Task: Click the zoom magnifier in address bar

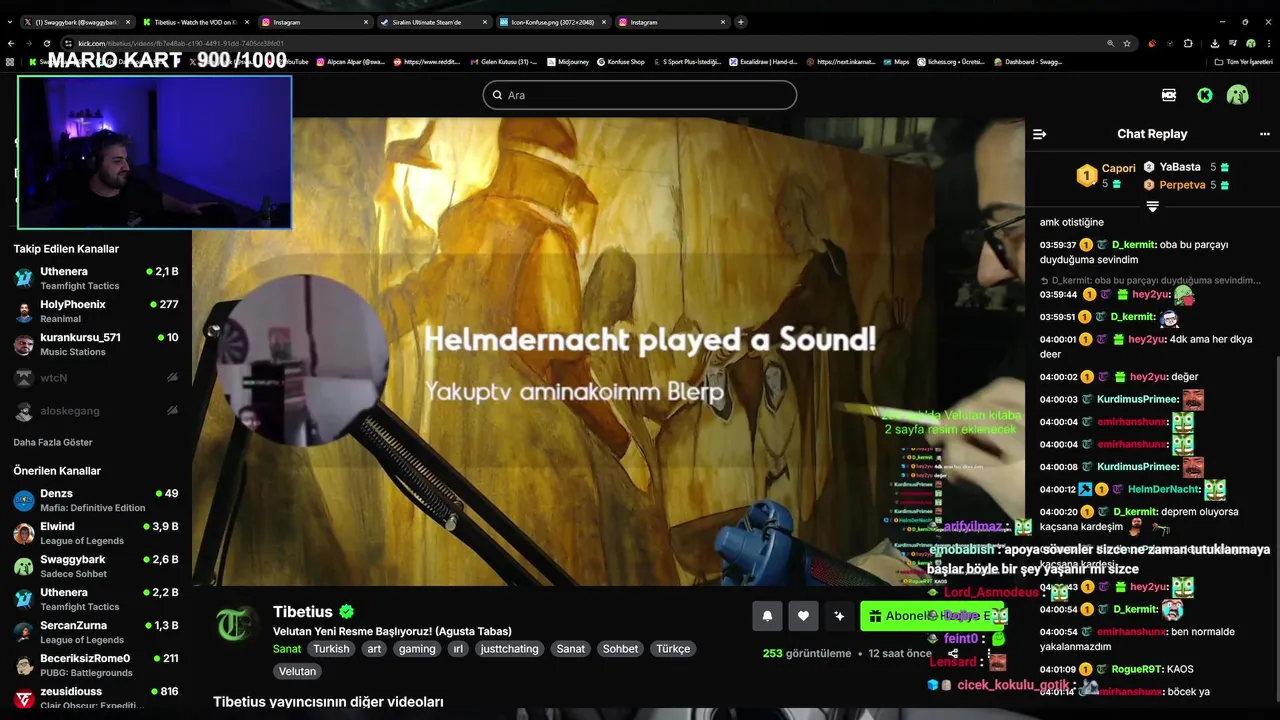Action: 1110,43
